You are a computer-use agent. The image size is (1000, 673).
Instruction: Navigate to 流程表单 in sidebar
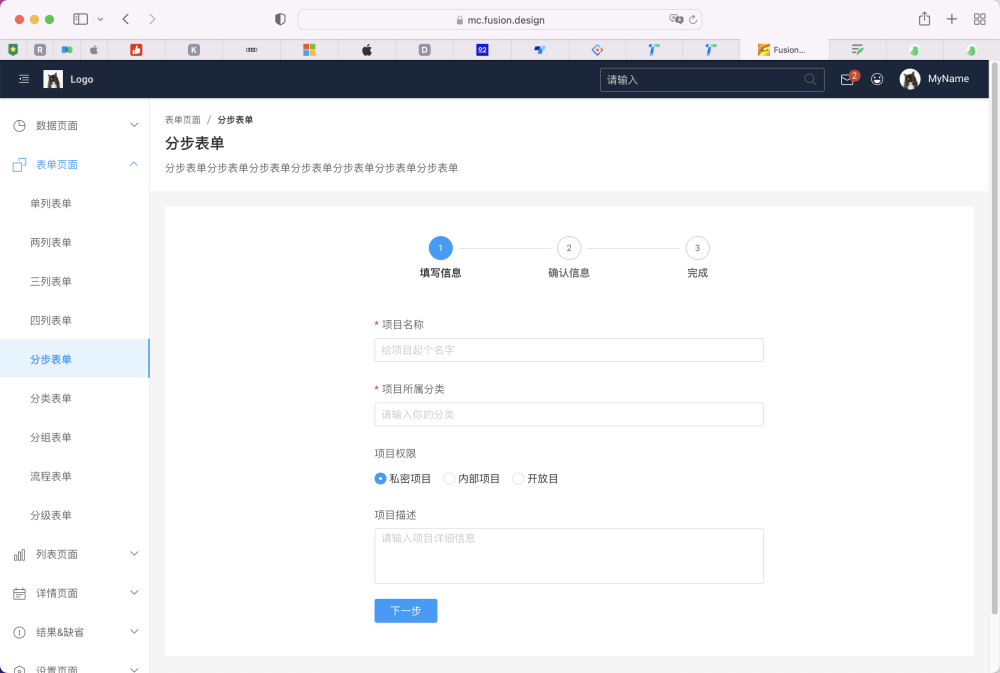tap(52, 476)
